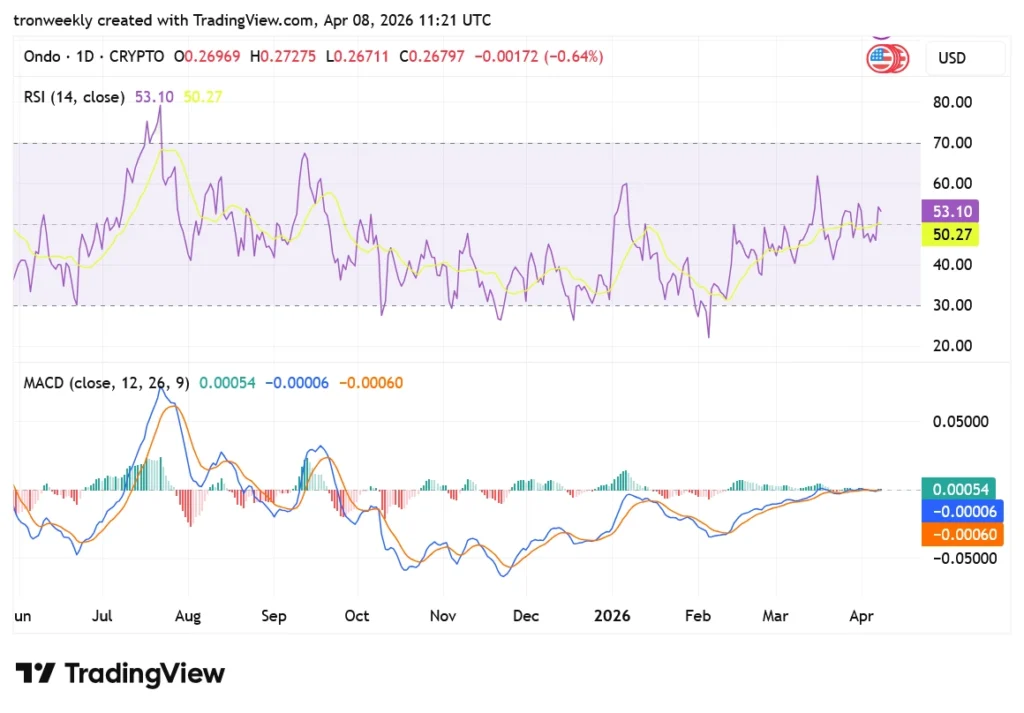Click the change percentage -0.64%

pos(573,57)
